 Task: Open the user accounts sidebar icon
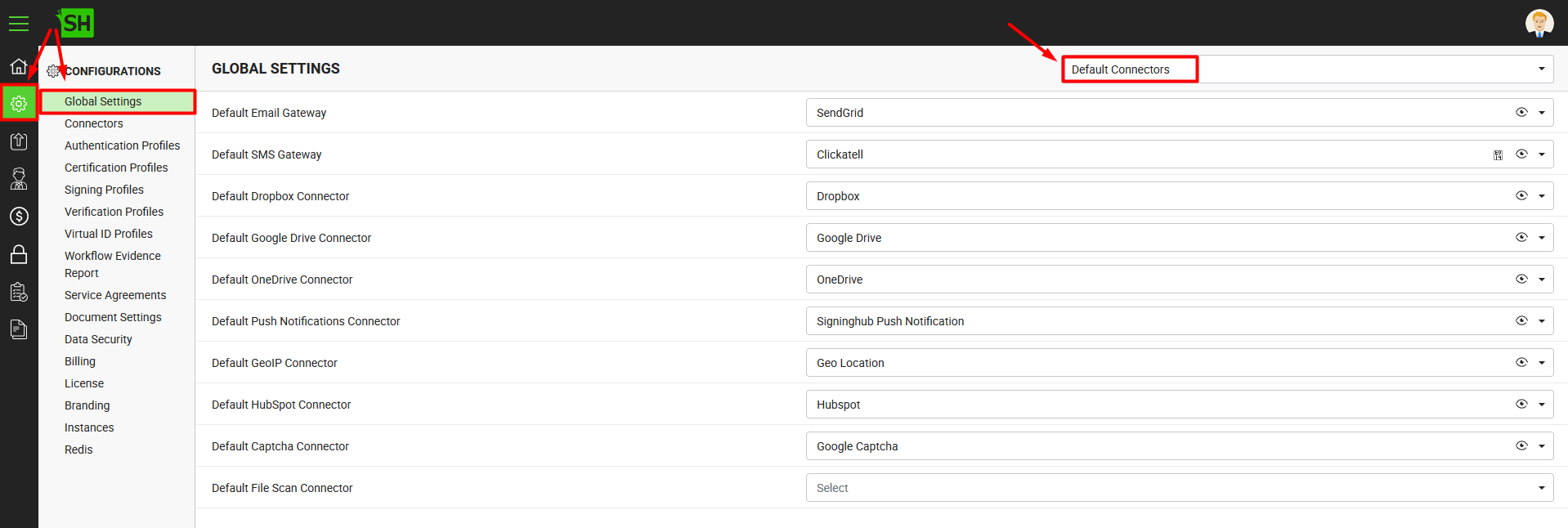[19, 178]
